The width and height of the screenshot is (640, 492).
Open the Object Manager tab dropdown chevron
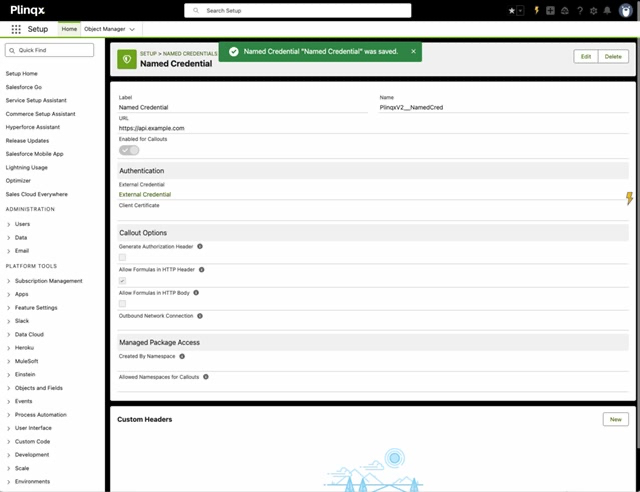[132, 29]
